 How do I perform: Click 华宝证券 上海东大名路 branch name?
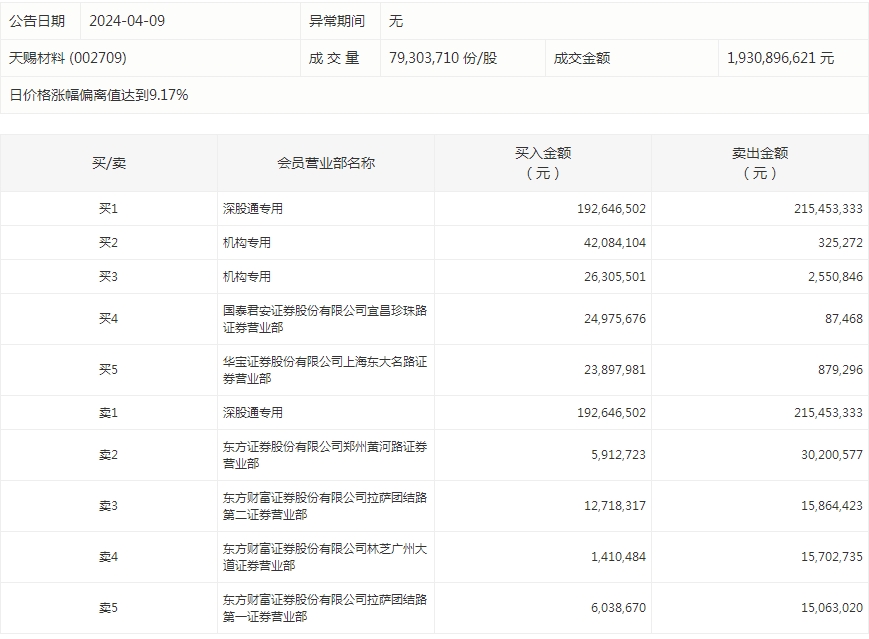[325, 370]
